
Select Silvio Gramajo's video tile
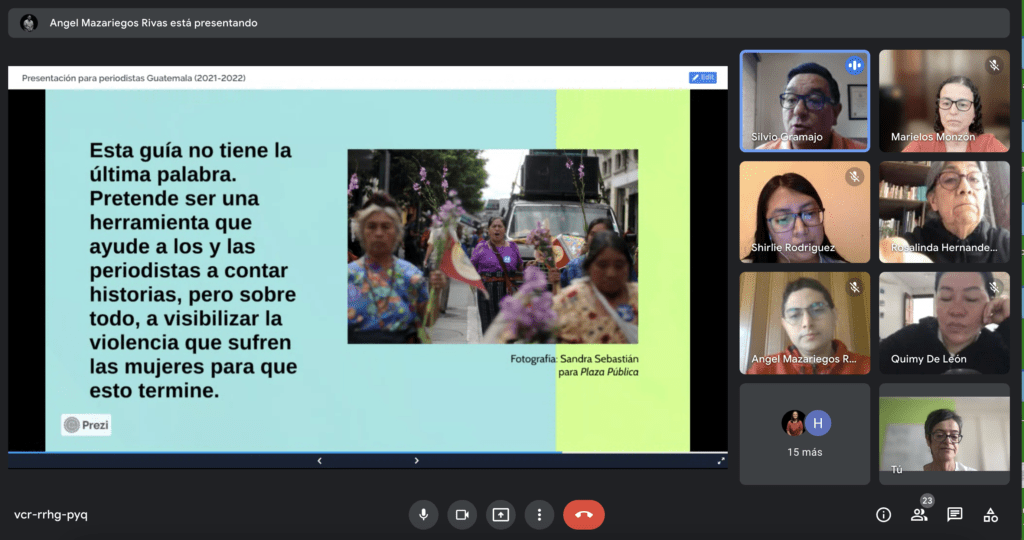point(804,101)
